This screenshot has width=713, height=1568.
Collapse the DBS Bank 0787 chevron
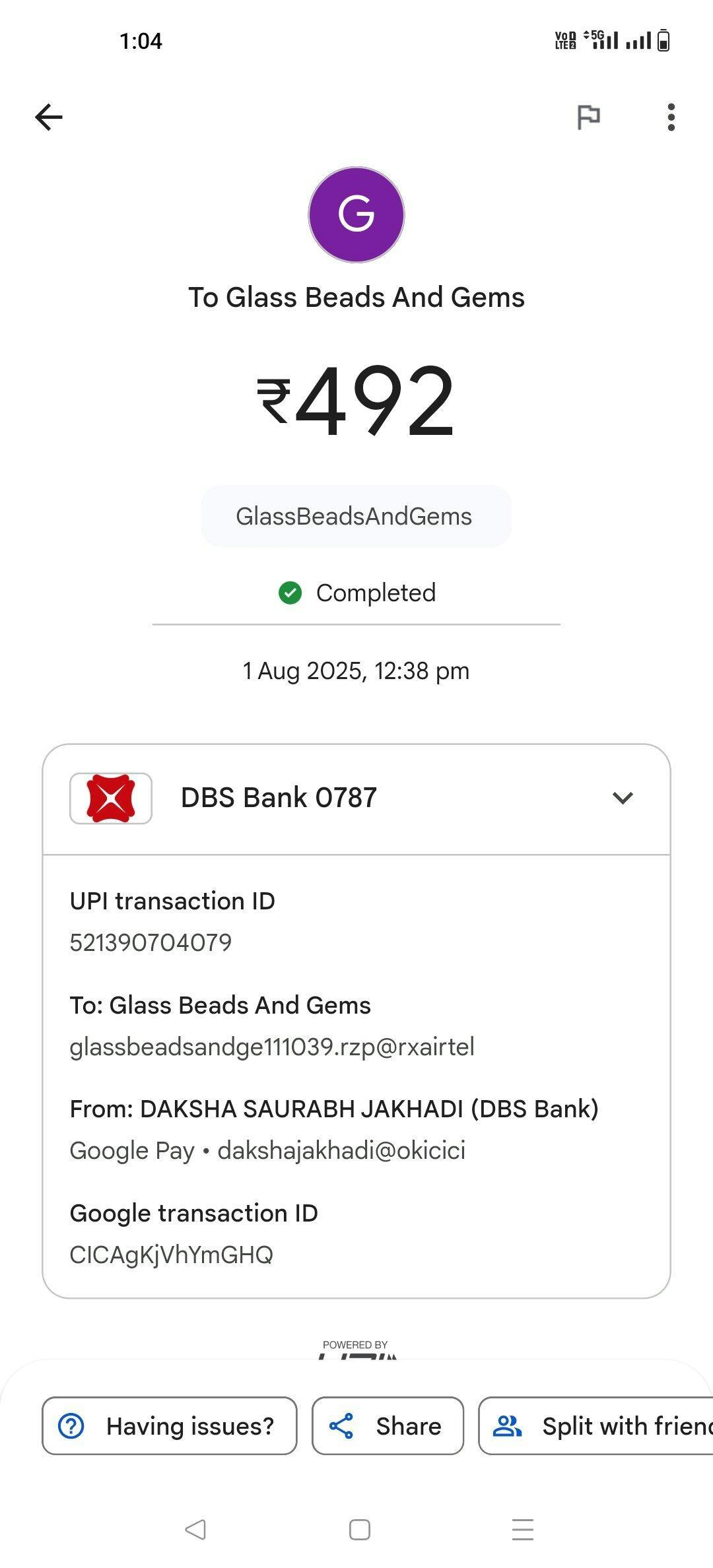[623, 798]
